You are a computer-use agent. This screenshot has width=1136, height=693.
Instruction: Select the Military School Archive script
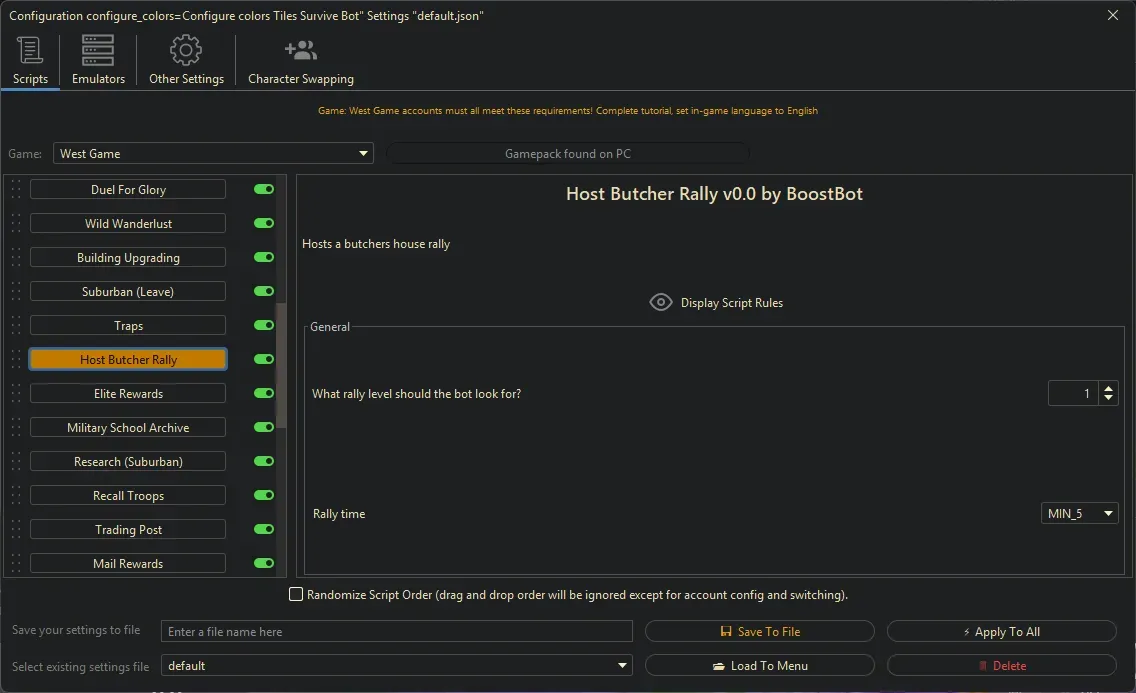click(128, 428)
